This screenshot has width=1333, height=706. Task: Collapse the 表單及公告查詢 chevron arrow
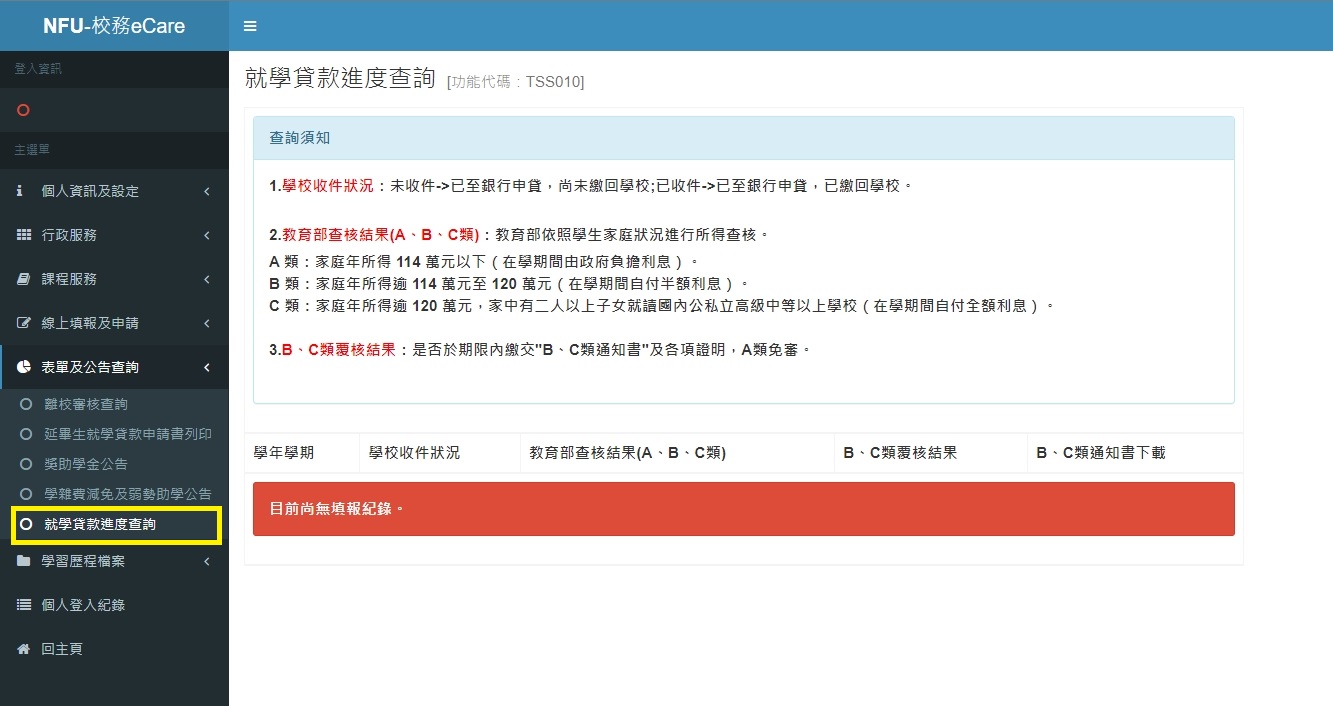pyautogui.click(x=206, y=367)
